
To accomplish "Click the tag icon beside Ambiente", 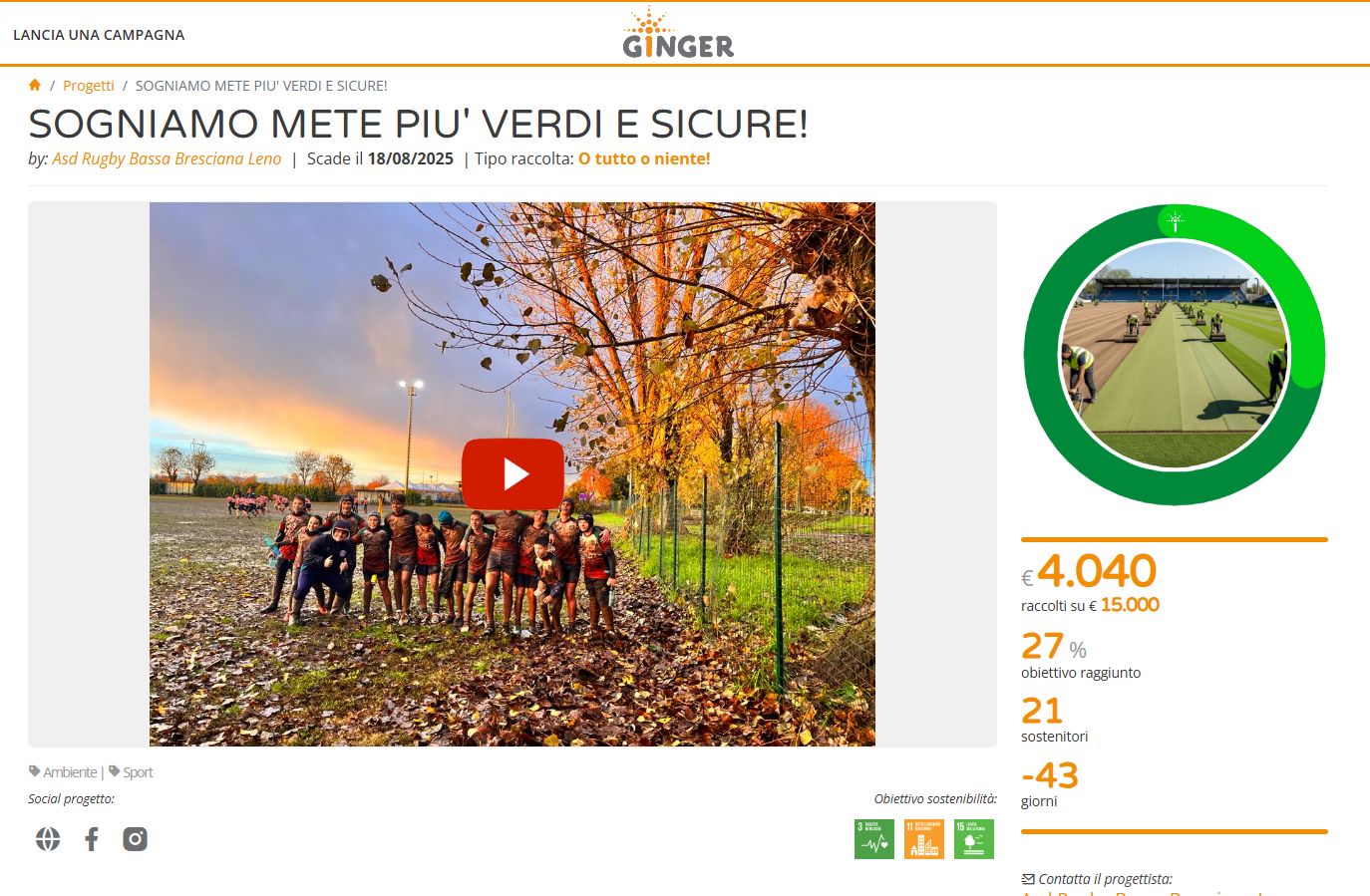I will click(x=35, y=771).
